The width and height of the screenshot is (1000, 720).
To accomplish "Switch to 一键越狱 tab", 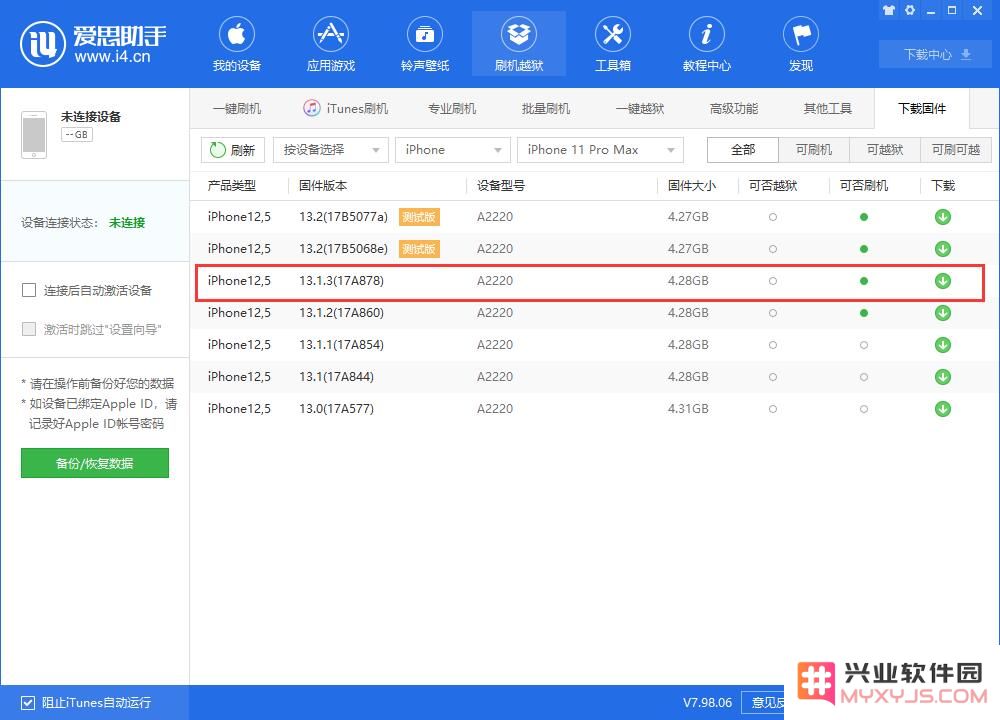I will coord(640,108).
